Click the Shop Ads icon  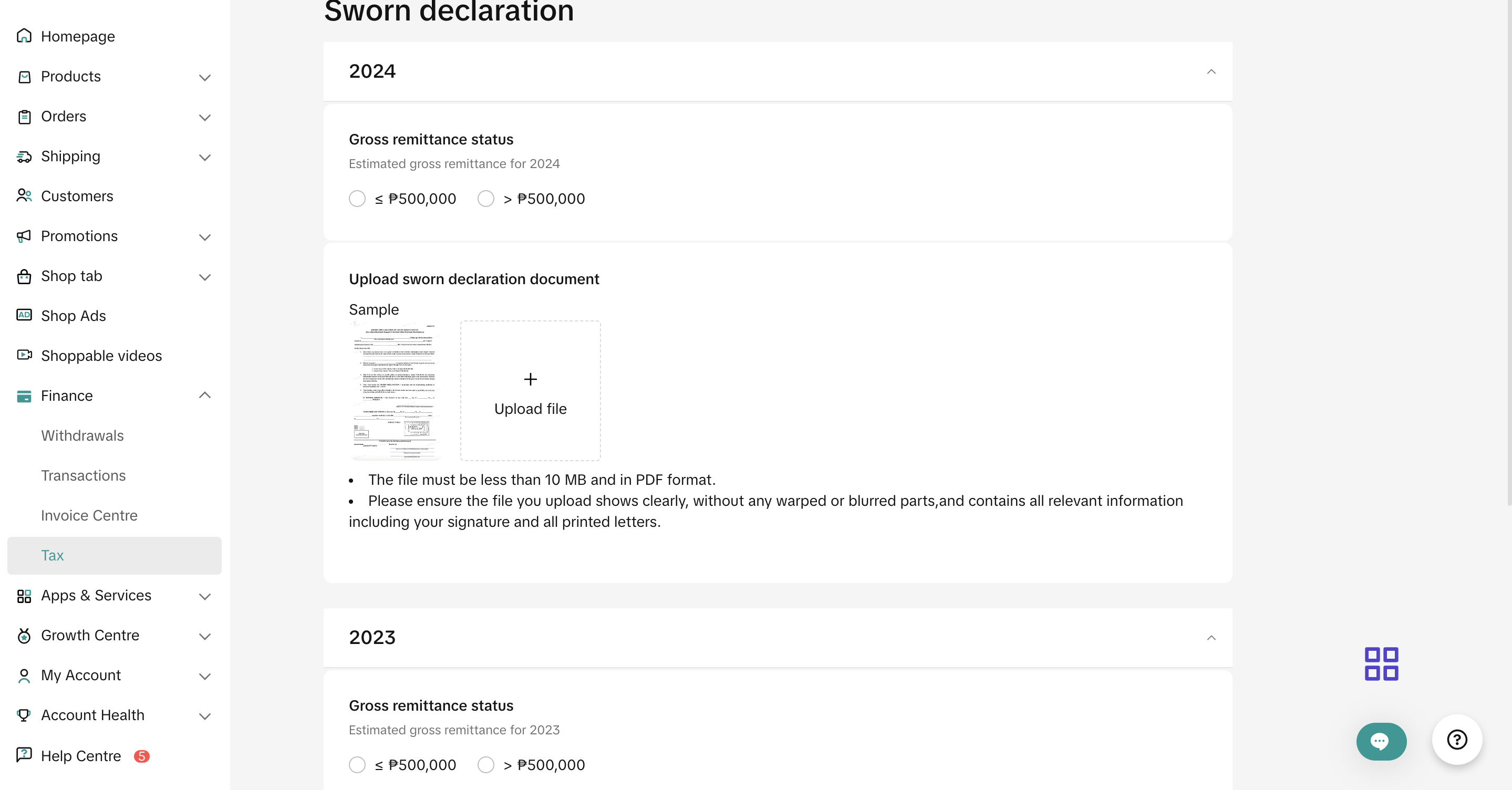click(x=24, y=315)
